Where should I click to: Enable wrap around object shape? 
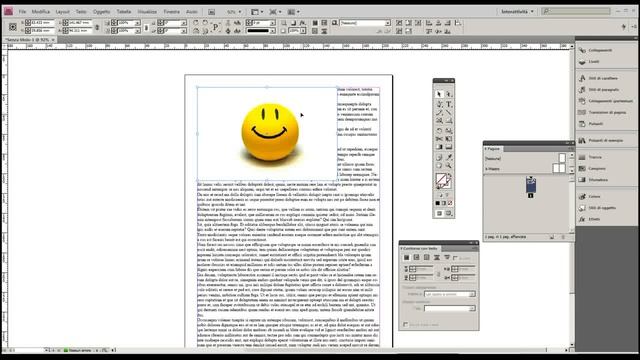(427, 258)
